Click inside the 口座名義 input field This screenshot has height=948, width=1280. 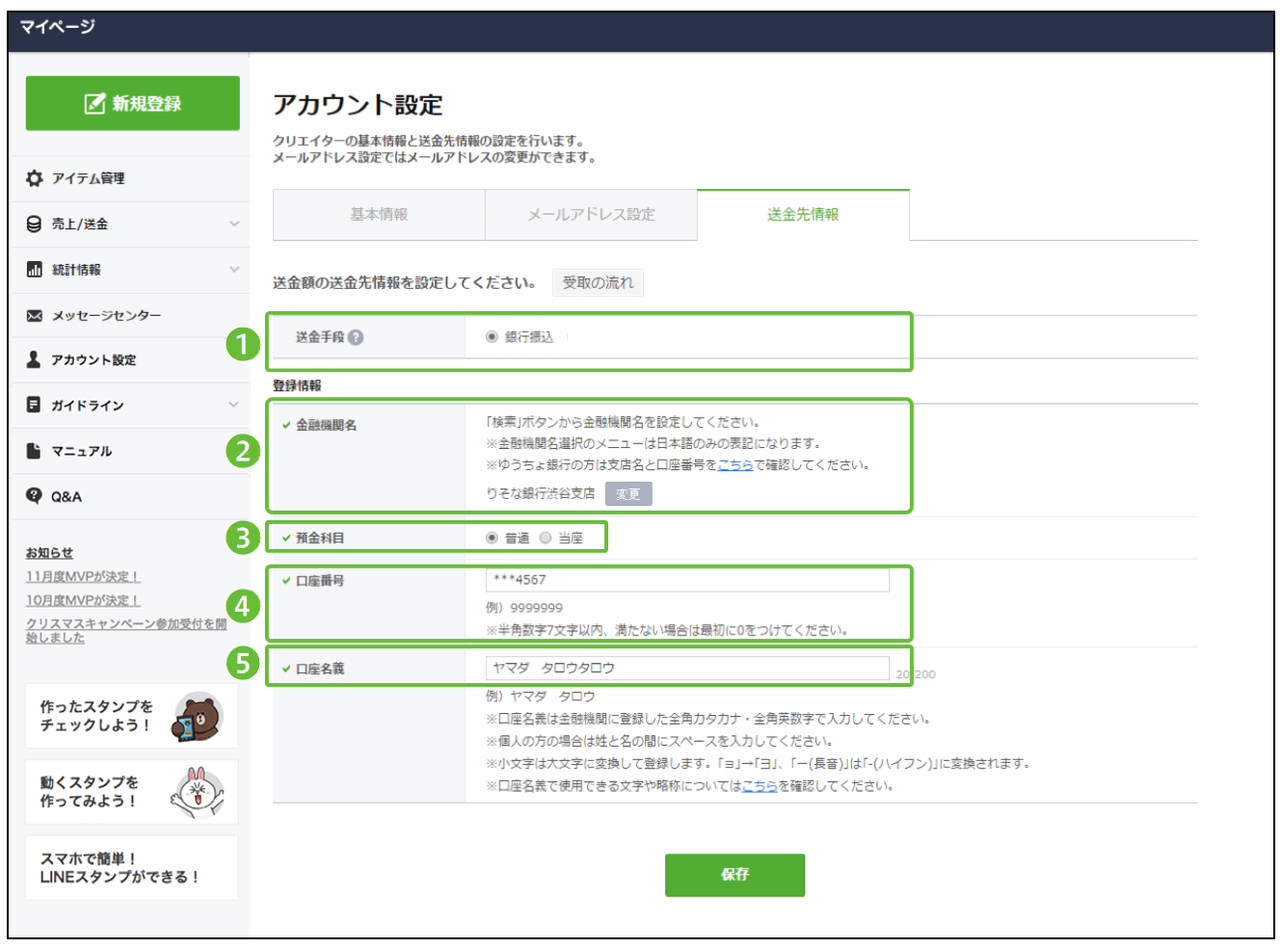pos(690,668)
